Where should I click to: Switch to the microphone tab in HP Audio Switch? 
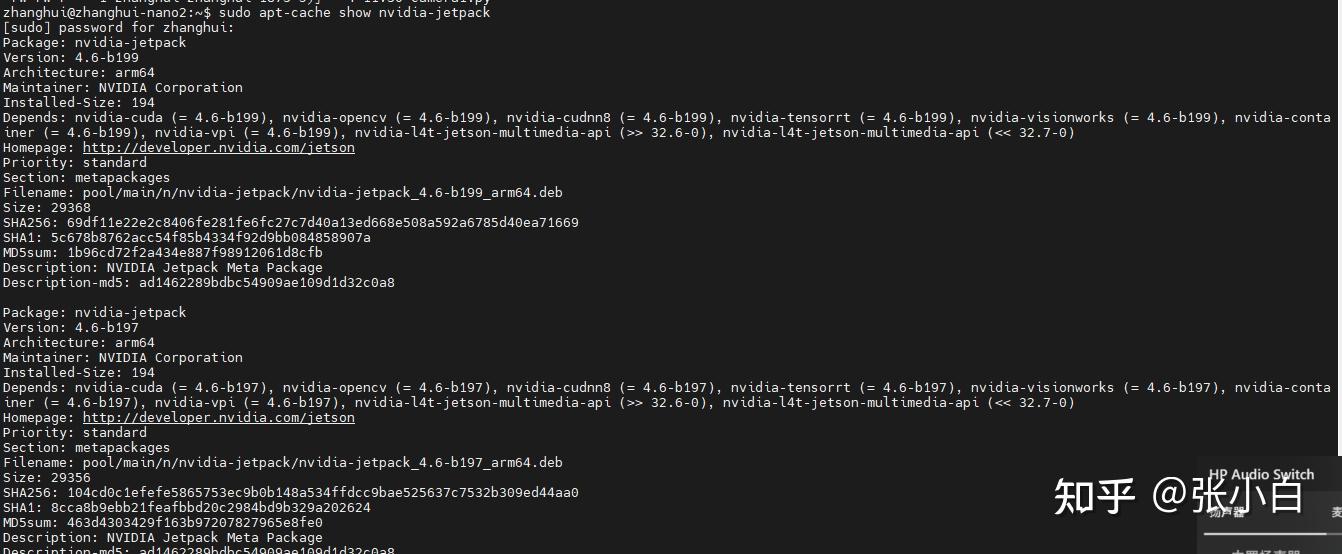[x=1336, y=512]
